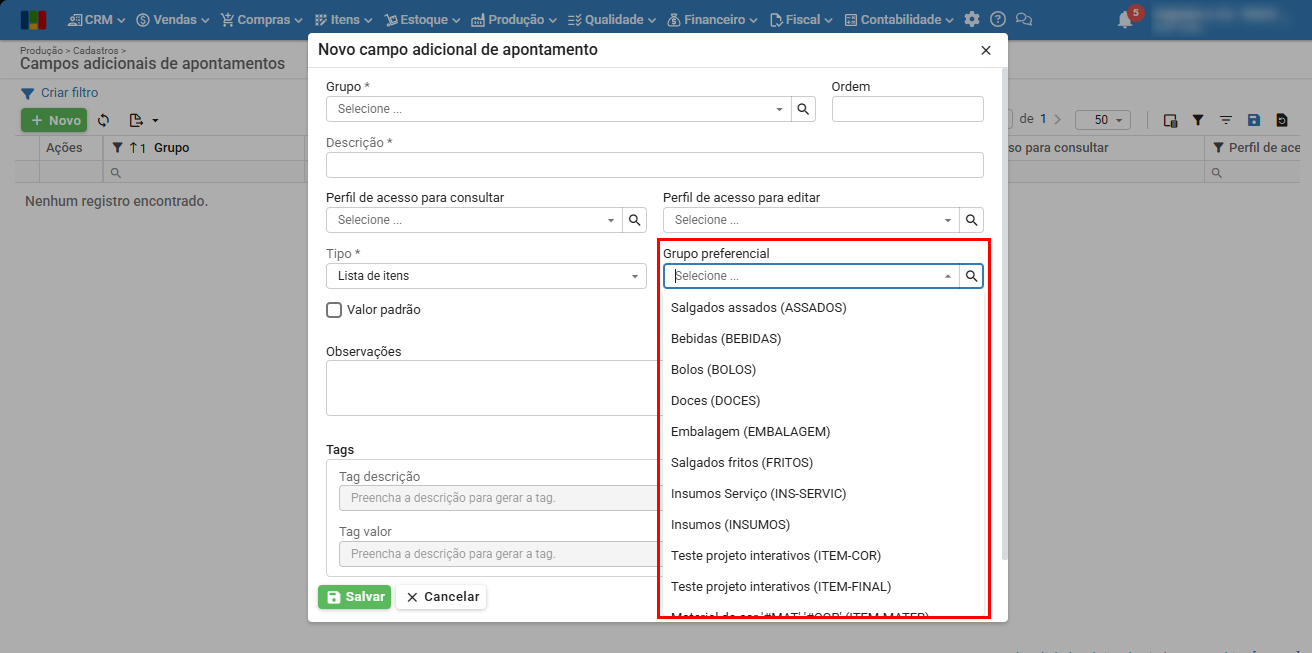Click the Cancelar button
The image size is (1312, 653).
441,597
